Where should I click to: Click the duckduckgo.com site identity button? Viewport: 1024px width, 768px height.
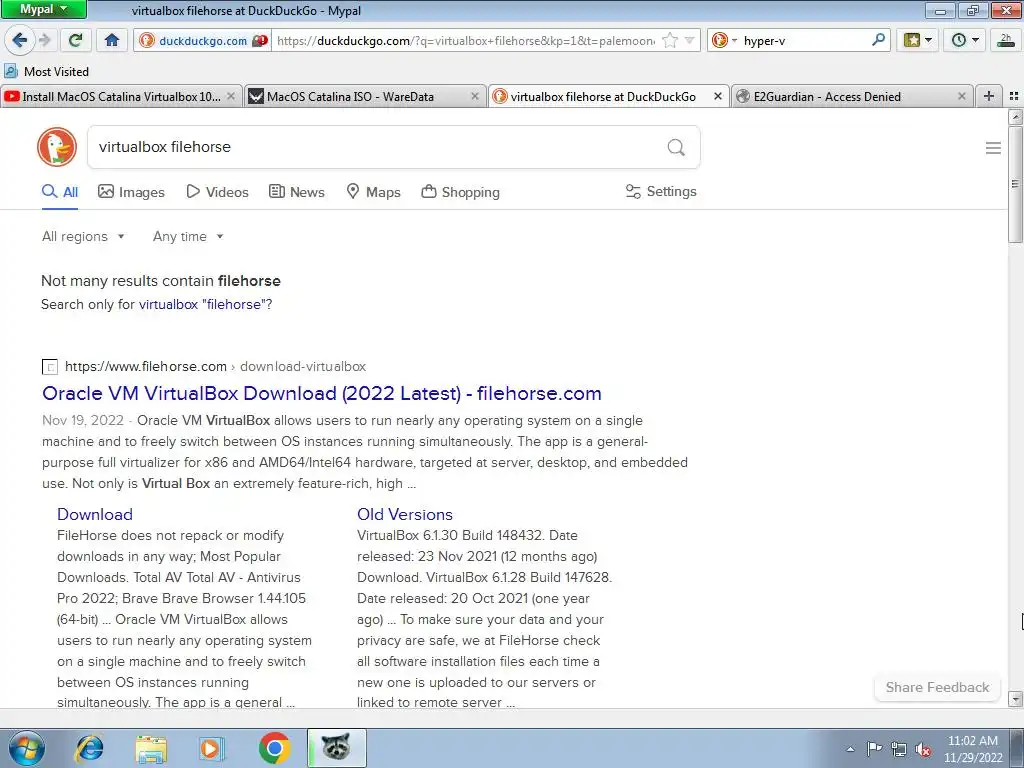(203, 40)
